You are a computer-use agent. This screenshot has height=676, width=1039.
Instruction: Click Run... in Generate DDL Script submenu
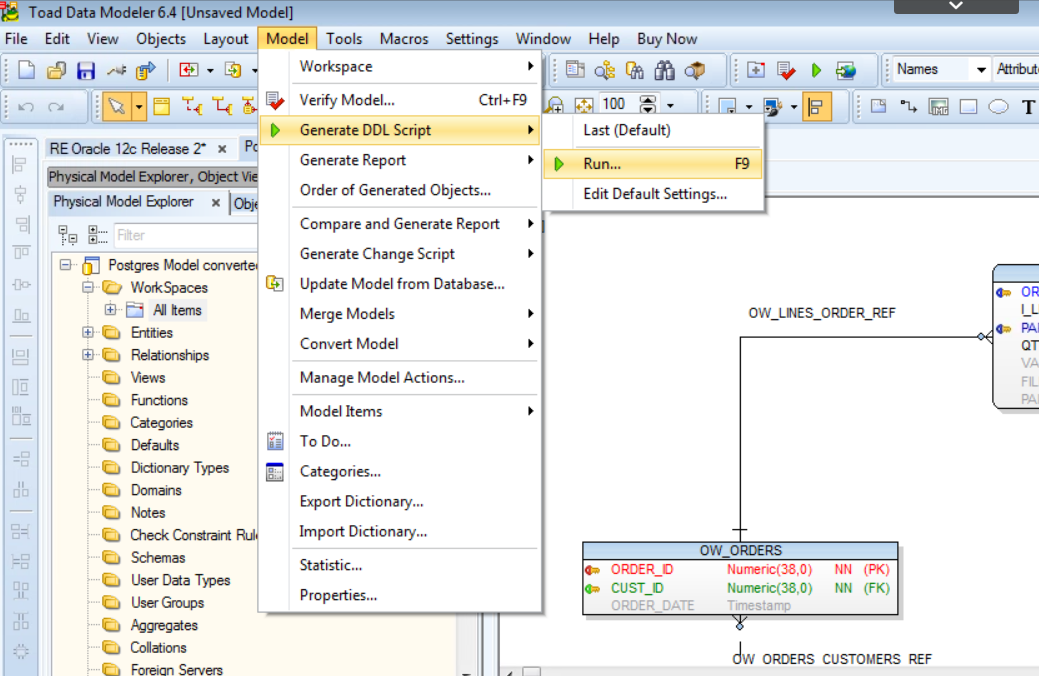(x=653, y=164)
